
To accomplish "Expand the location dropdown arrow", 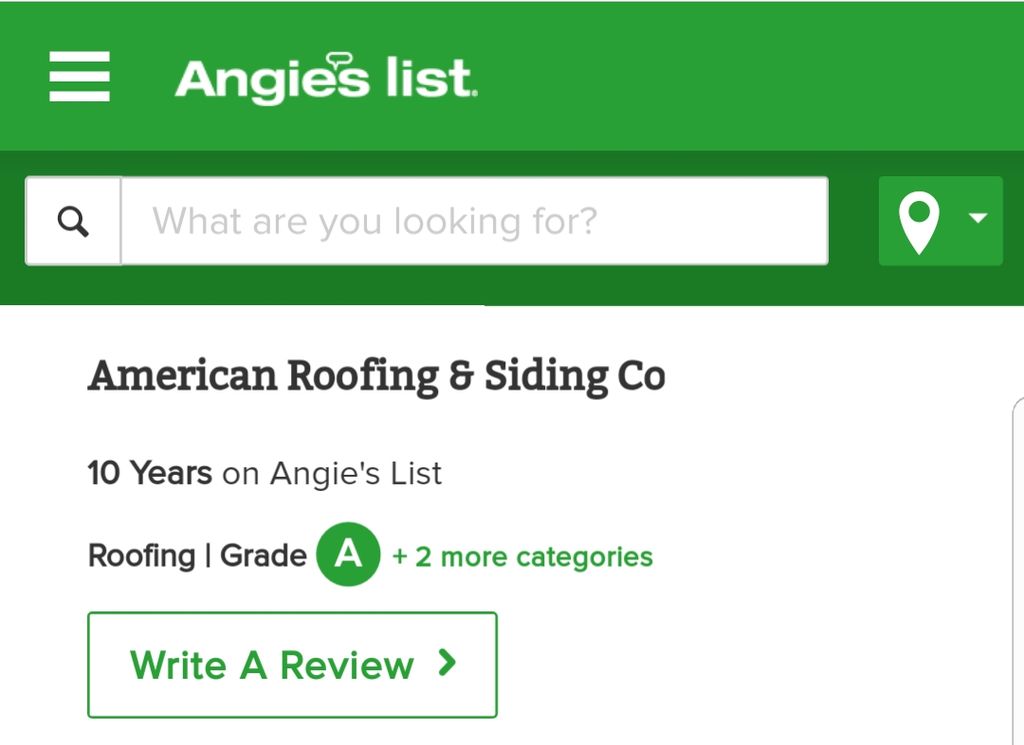I will (x=978, y=217).
